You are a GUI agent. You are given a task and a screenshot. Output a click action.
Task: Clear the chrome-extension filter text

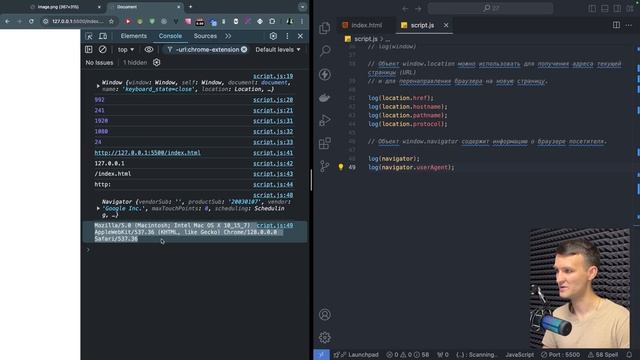point(244,49)
